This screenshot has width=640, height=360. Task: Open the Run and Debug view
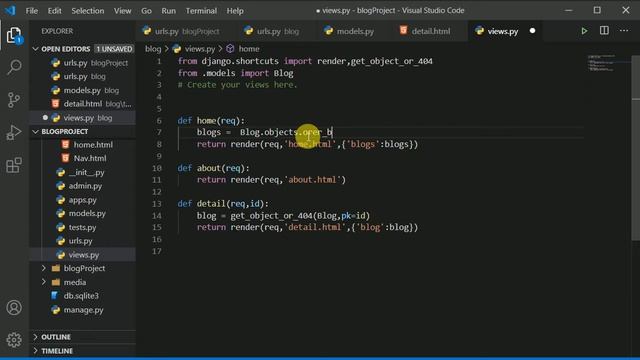coord(14,133)
